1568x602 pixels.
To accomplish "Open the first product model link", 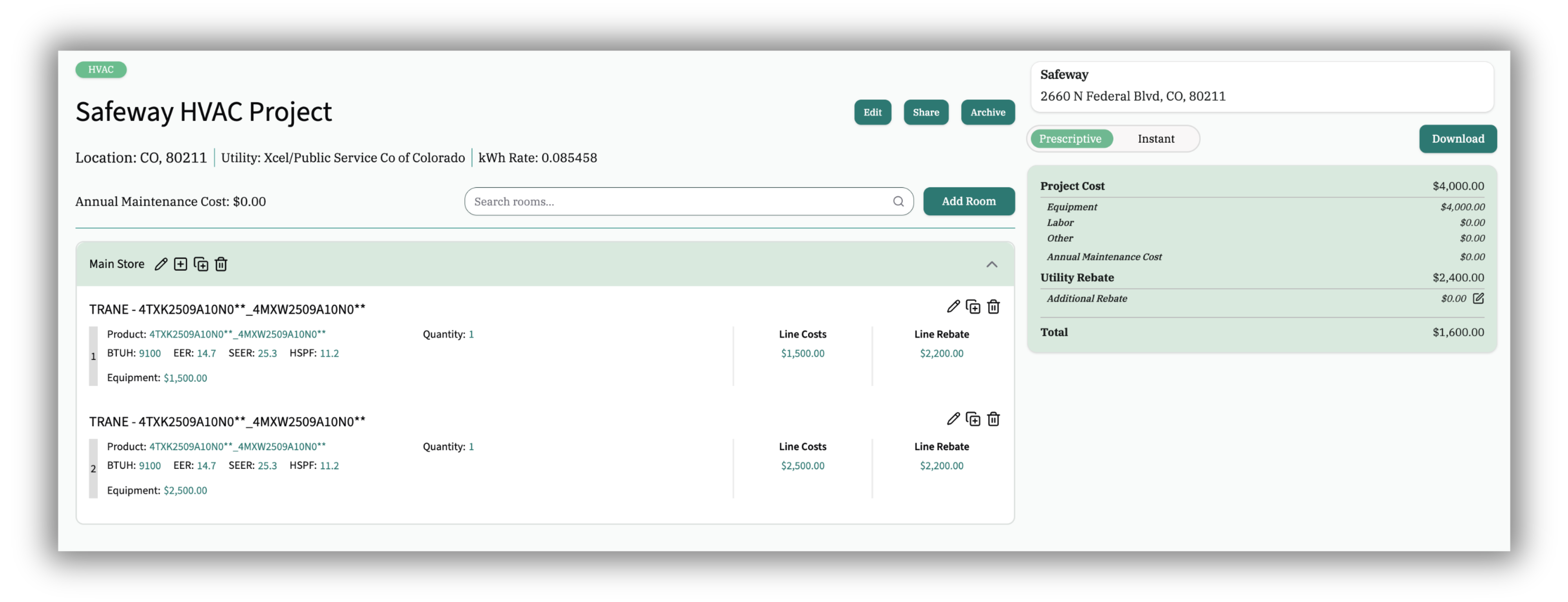I will point(238,334).
